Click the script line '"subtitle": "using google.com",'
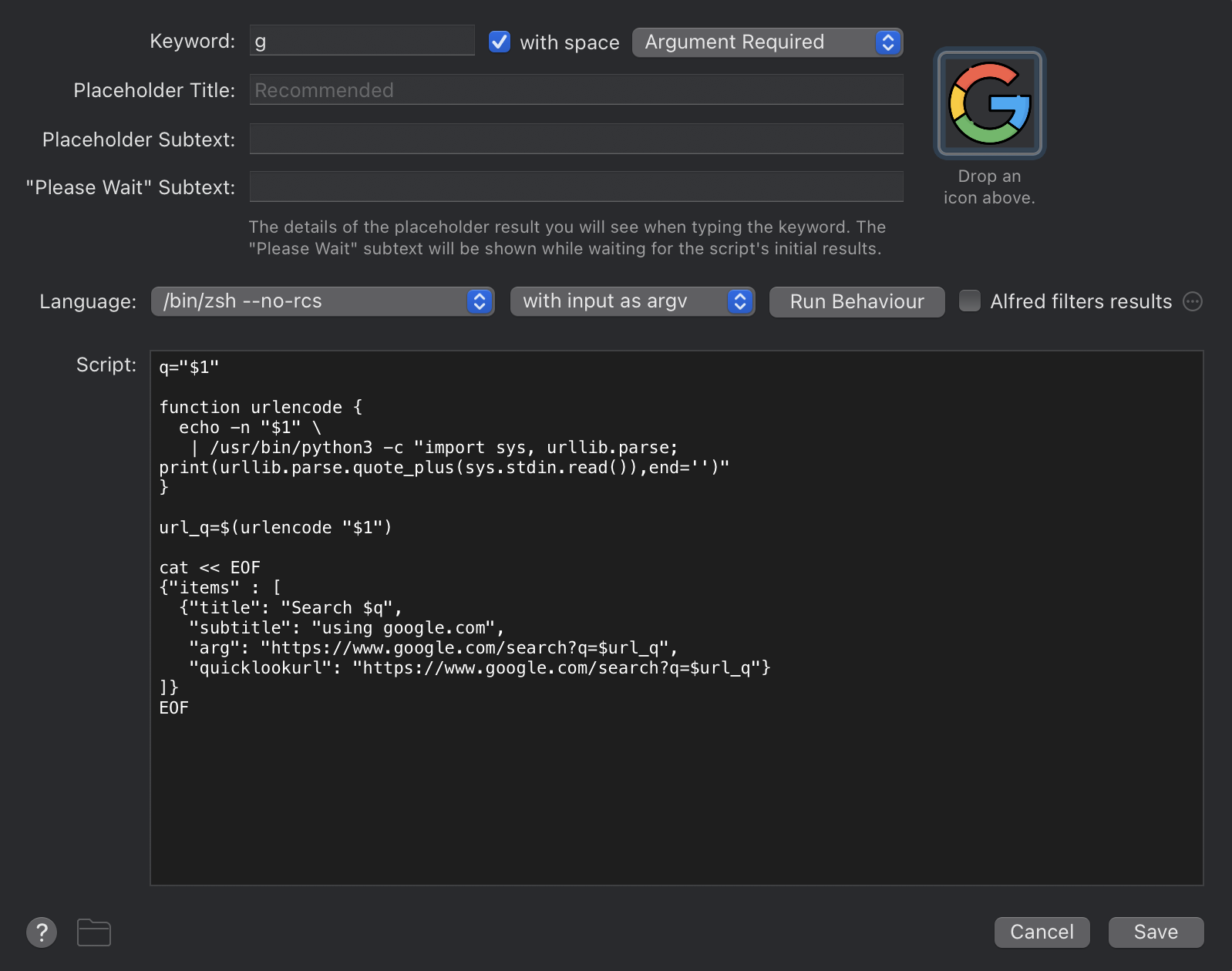 [x=346, y=627]
